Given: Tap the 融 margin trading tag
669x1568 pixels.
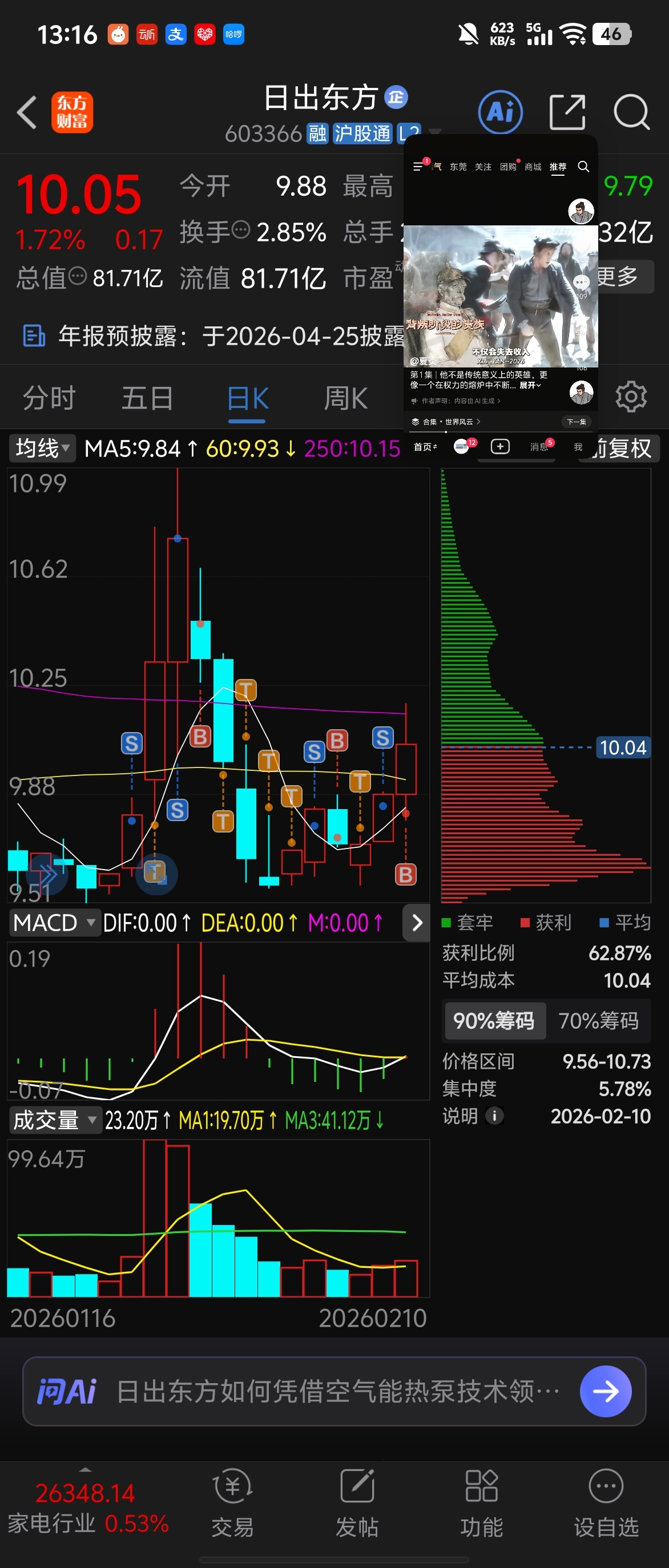Looking at the screenshot, I should point(317,134).
